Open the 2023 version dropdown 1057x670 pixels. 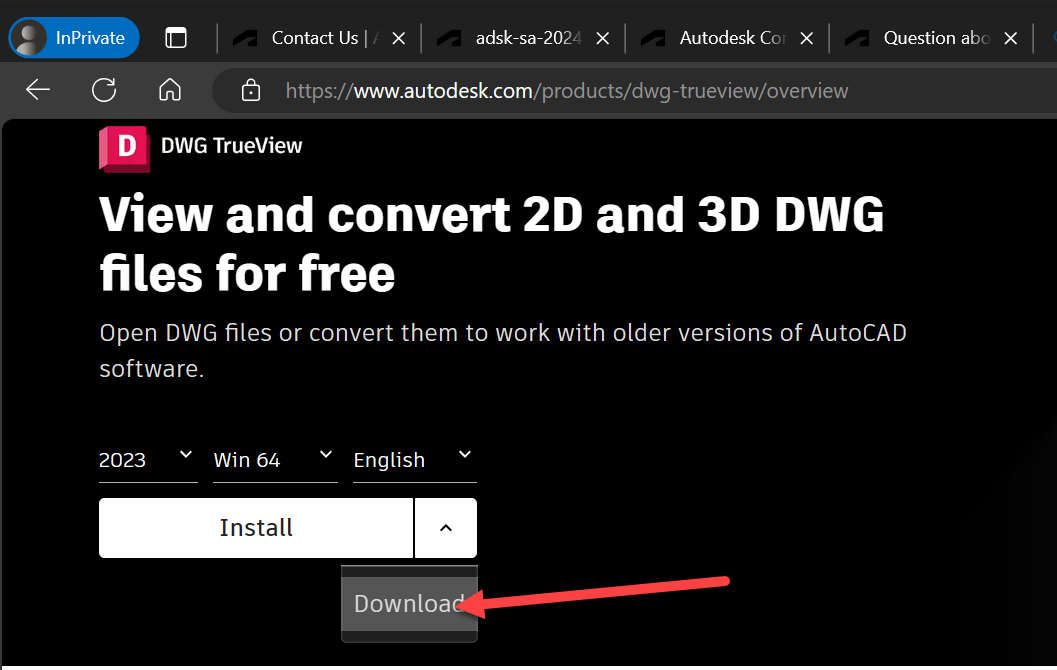(148, 460)
